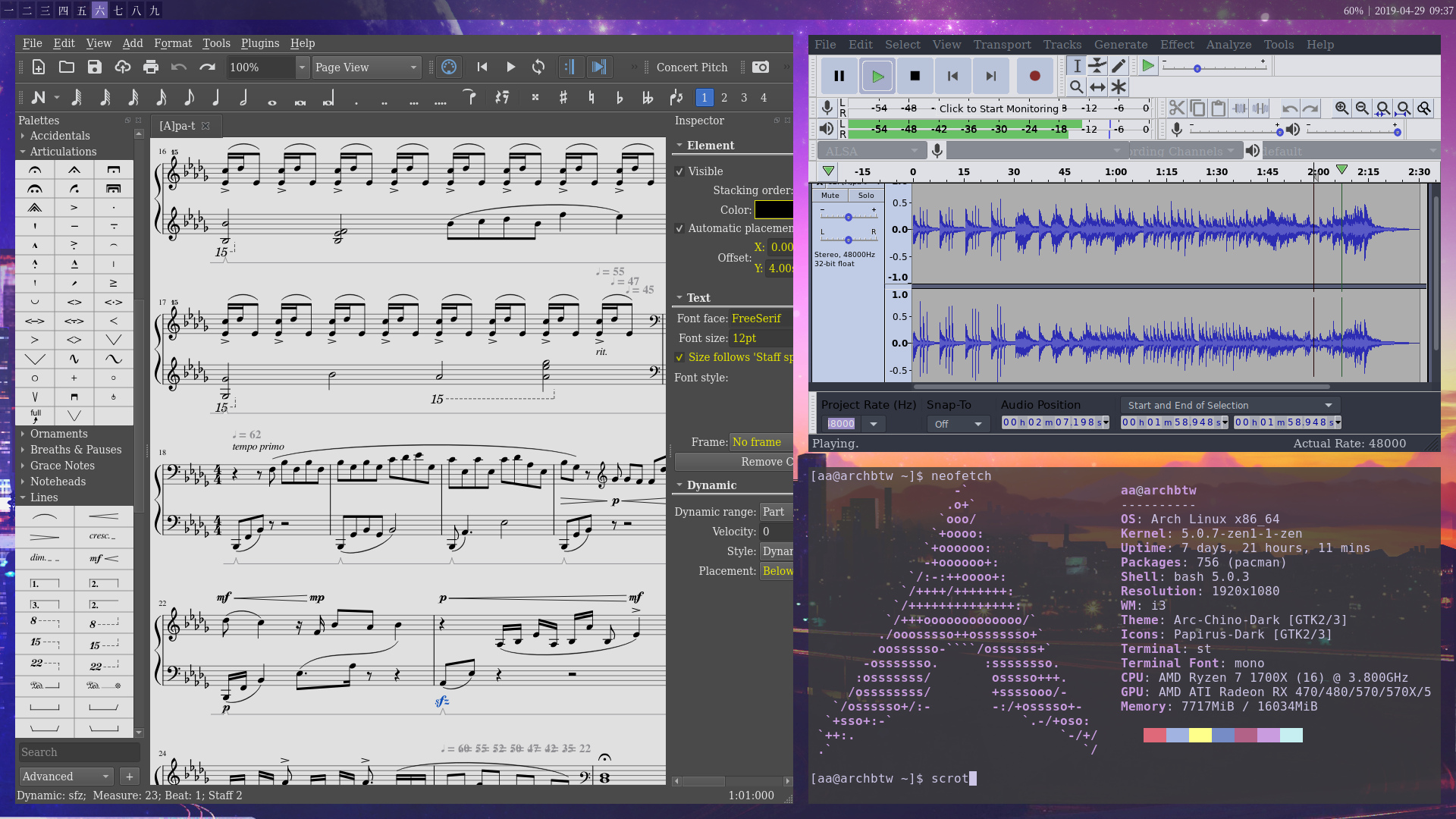Stop playback in Audacity

click(915, 76)
